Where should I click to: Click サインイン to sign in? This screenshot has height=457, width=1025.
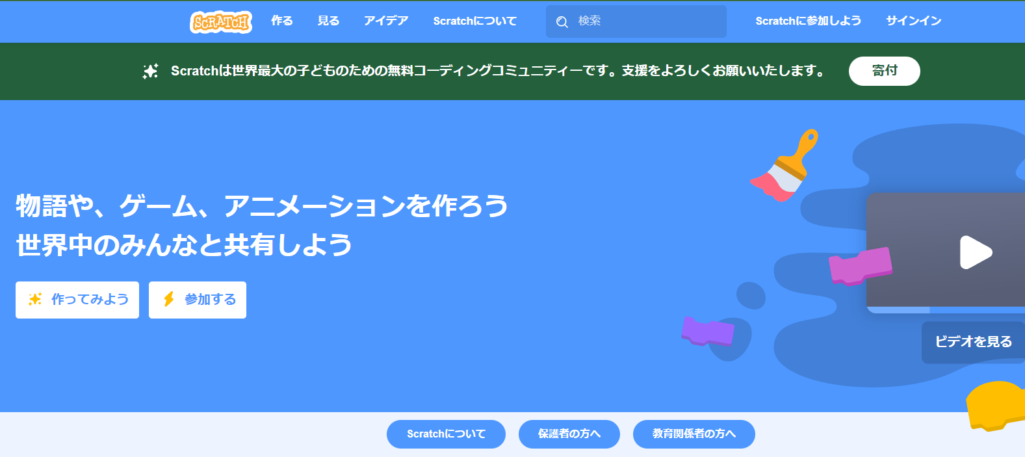tap(913, 21)
